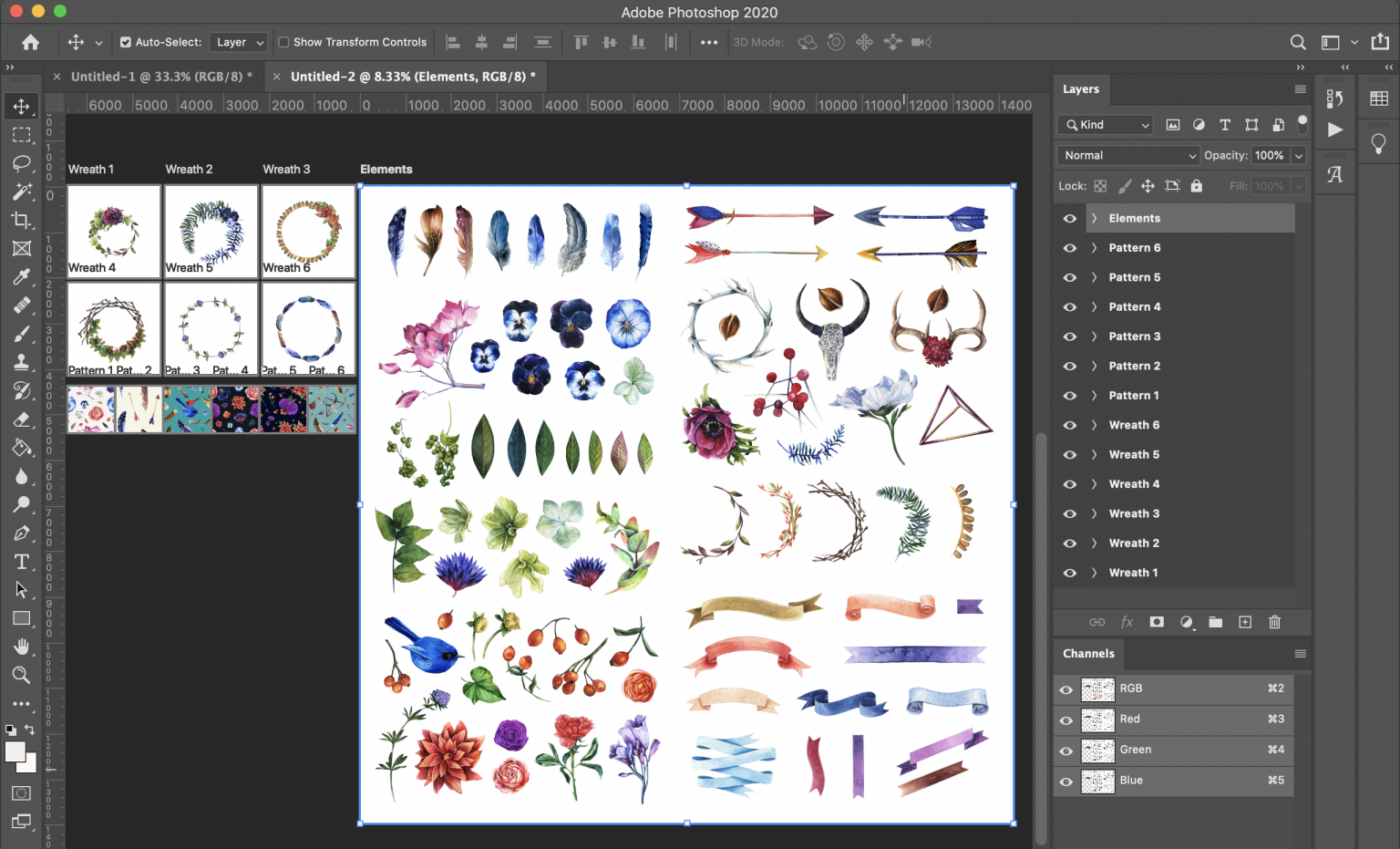Viewport: 1400px width, 849px height.
Task: Delete layer using trash icon
Action: coord(1274,622)
